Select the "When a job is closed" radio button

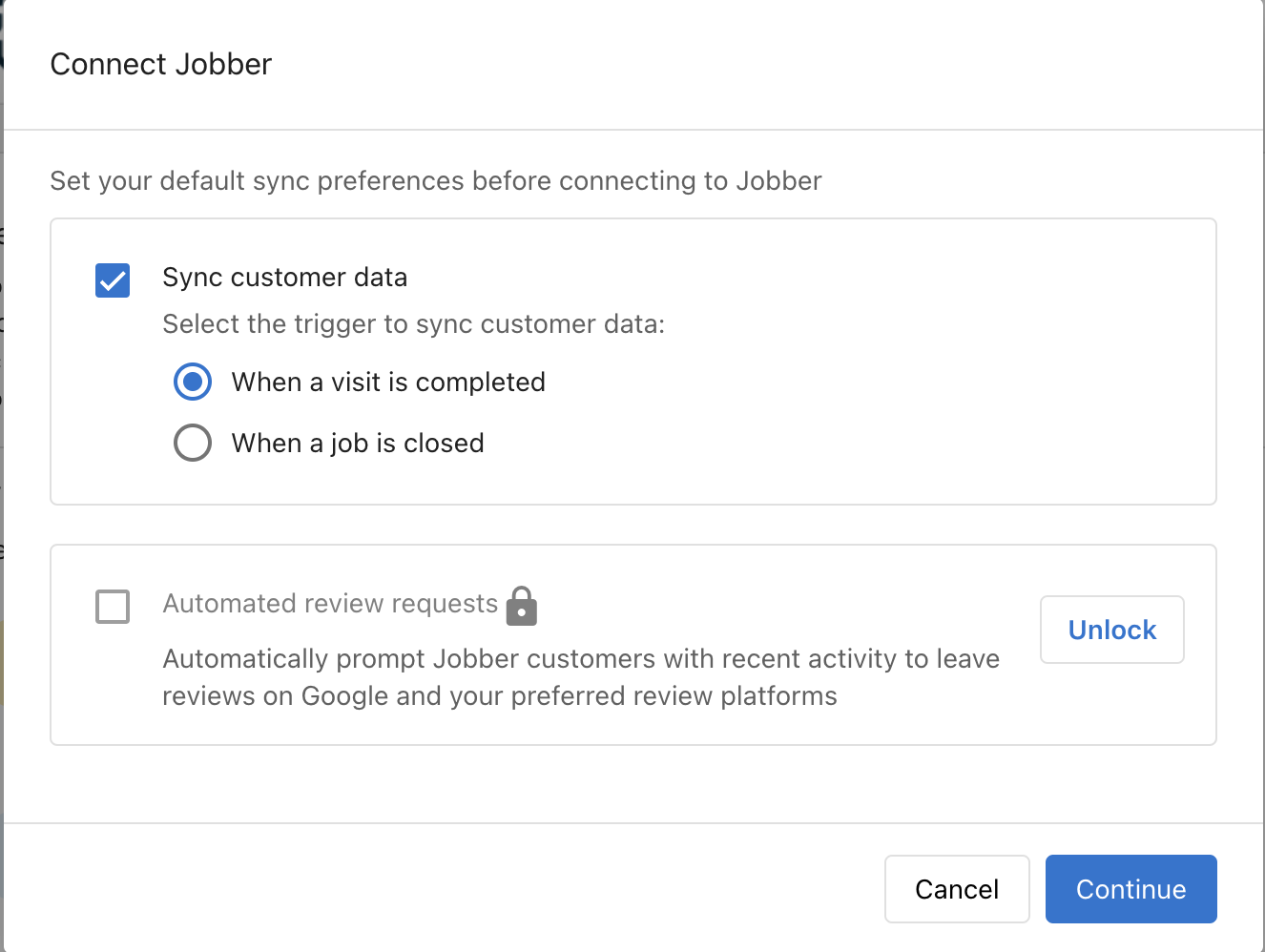(x=193, y=442)
